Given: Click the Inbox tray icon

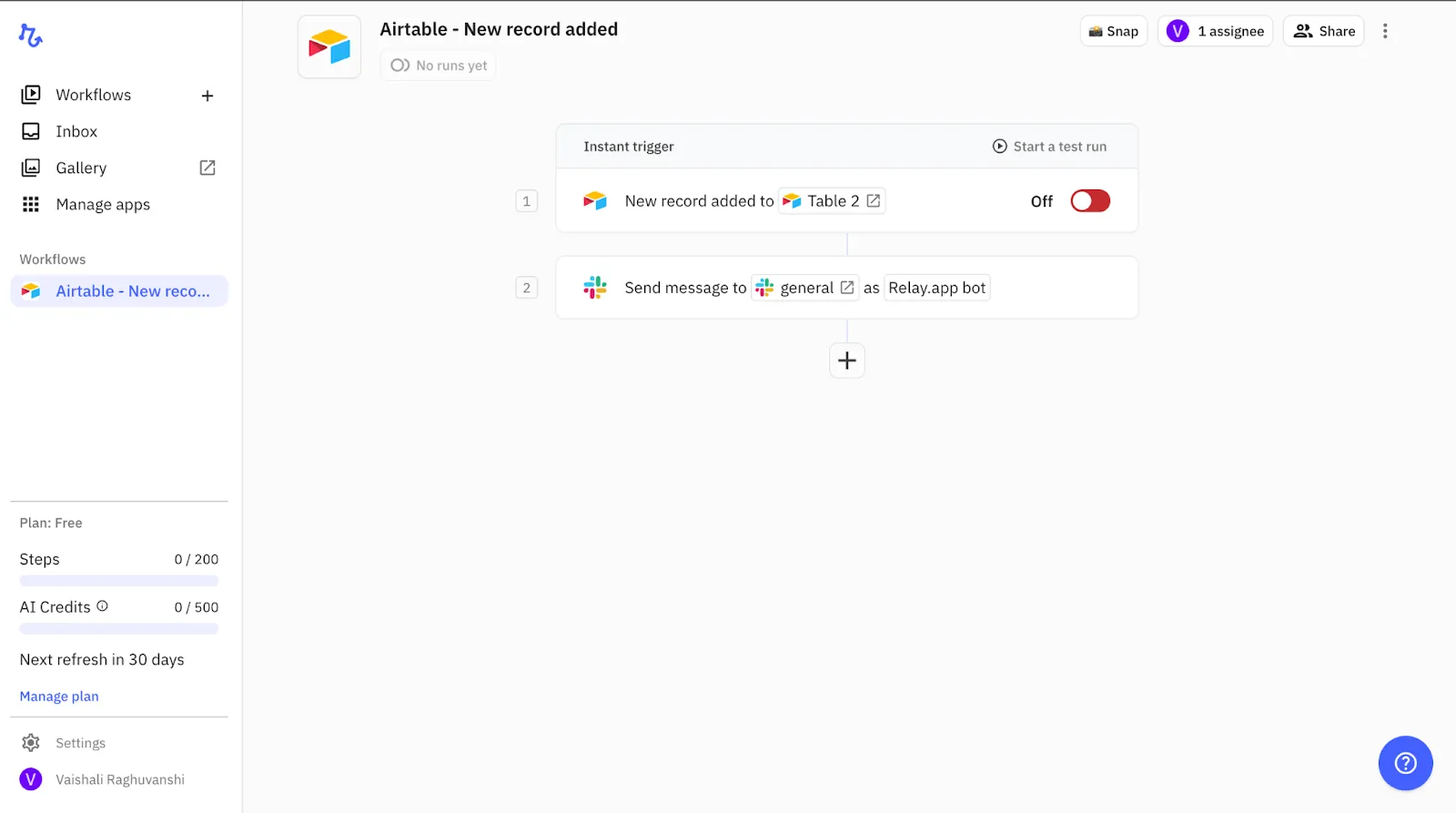Looking at the screenshot, I should (x=31, y=131).
